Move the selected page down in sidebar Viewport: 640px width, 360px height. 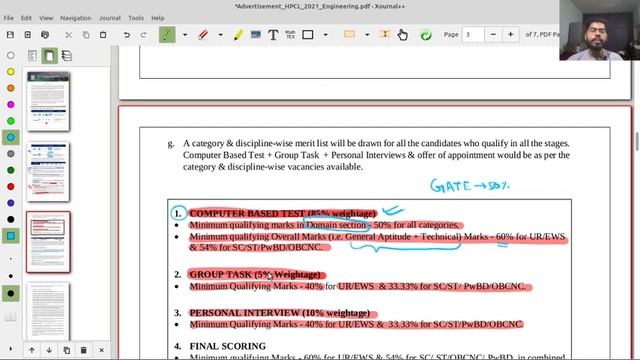pos(49,350)
